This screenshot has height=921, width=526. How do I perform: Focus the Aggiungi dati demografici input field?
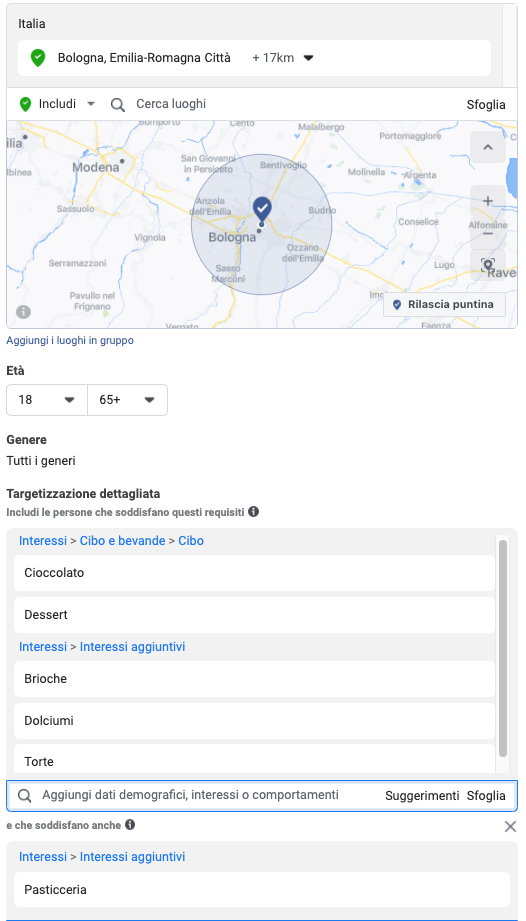[190, 795]
